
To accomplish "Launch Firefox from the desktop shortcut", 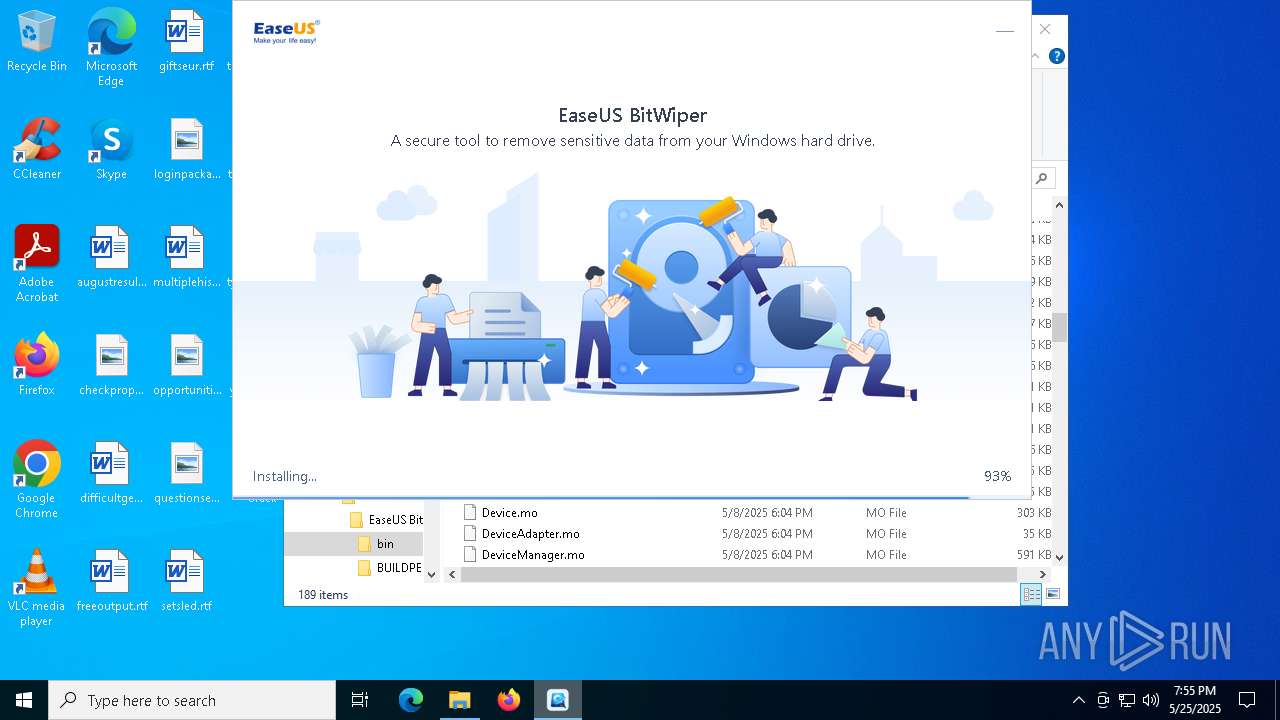I will point(37,365).
